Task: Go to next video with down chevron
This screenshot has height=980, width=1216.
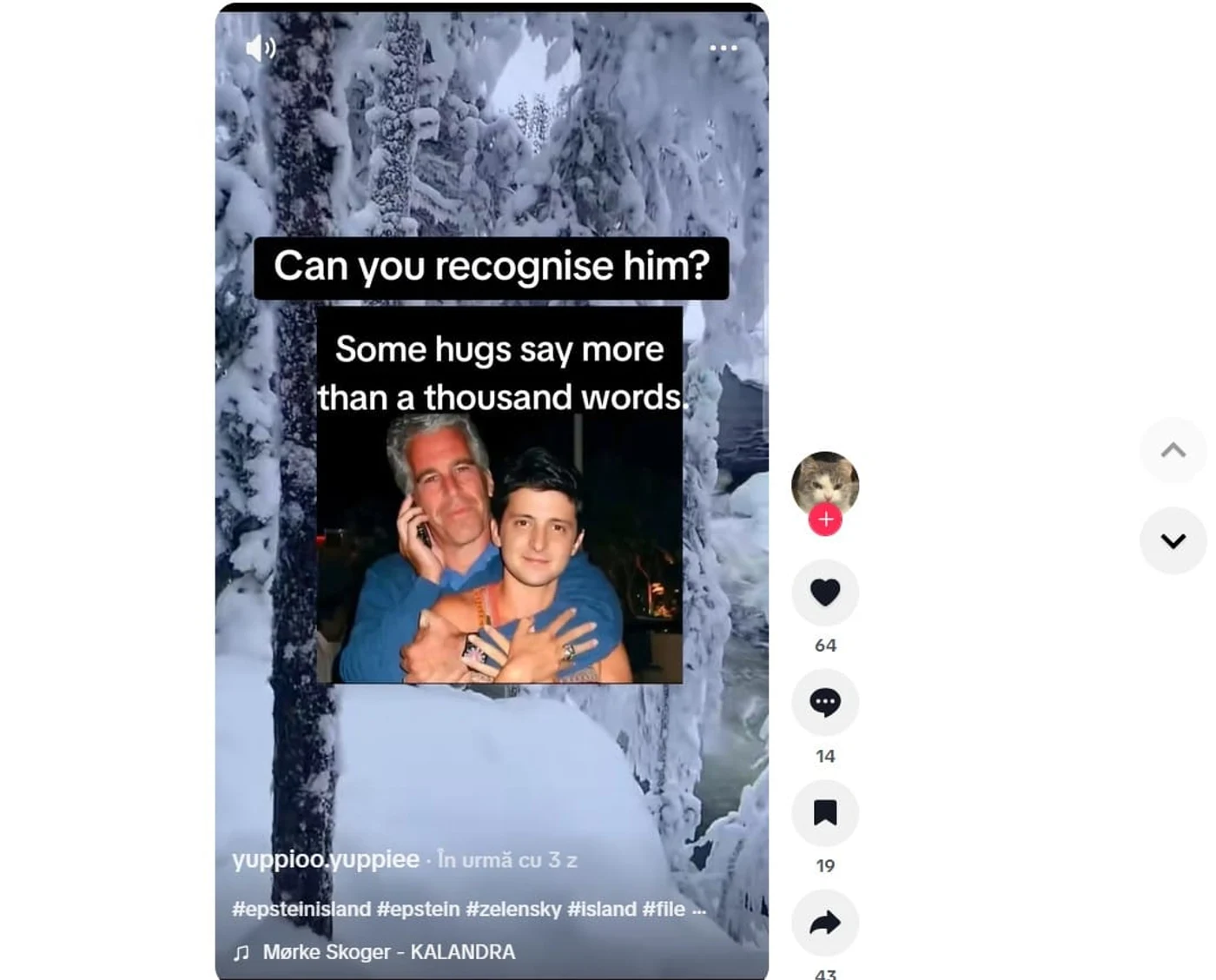Action: pos(1173,540)
